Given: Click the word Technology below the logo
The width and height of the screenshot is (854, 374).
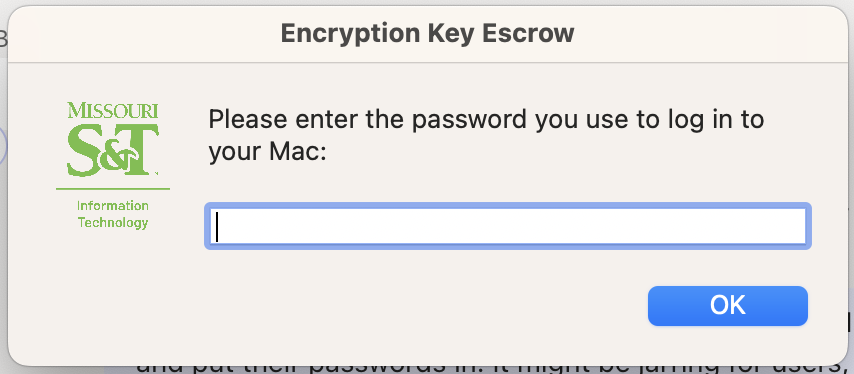Looking at the screenshot, I should 113,223.
